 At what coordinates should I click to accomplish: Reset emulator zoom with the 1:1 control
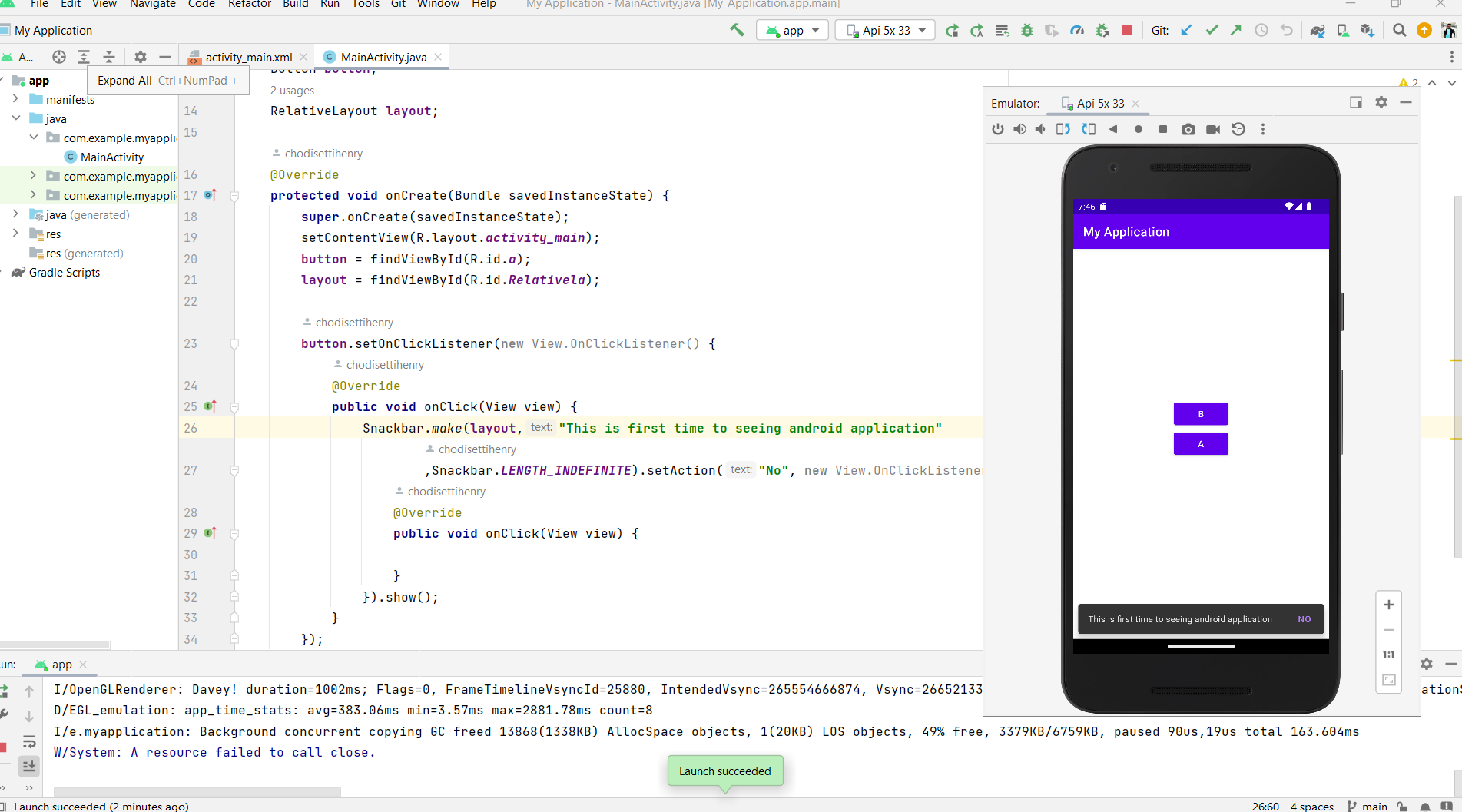(1388, 654)
